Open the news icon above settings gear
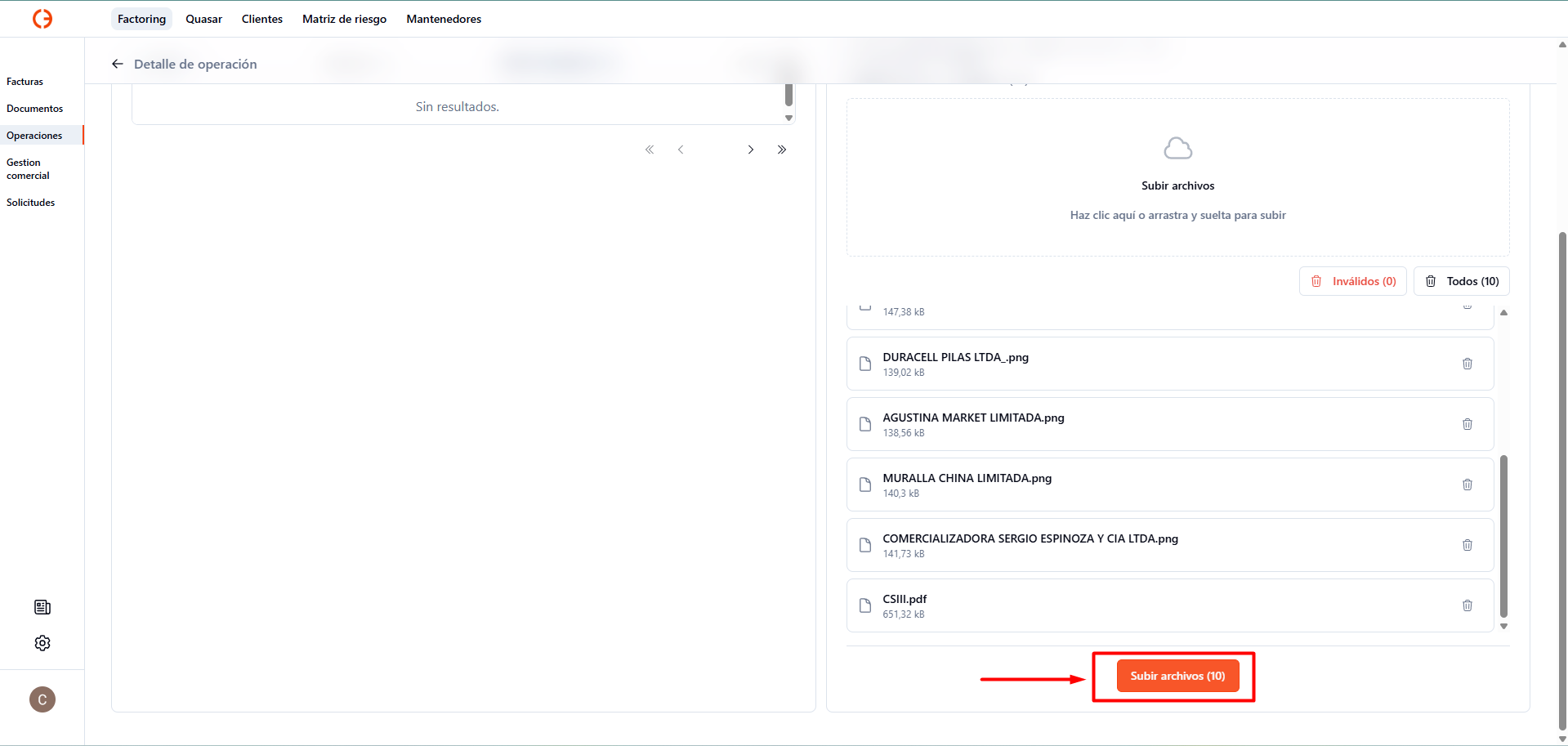 [42, 607]
